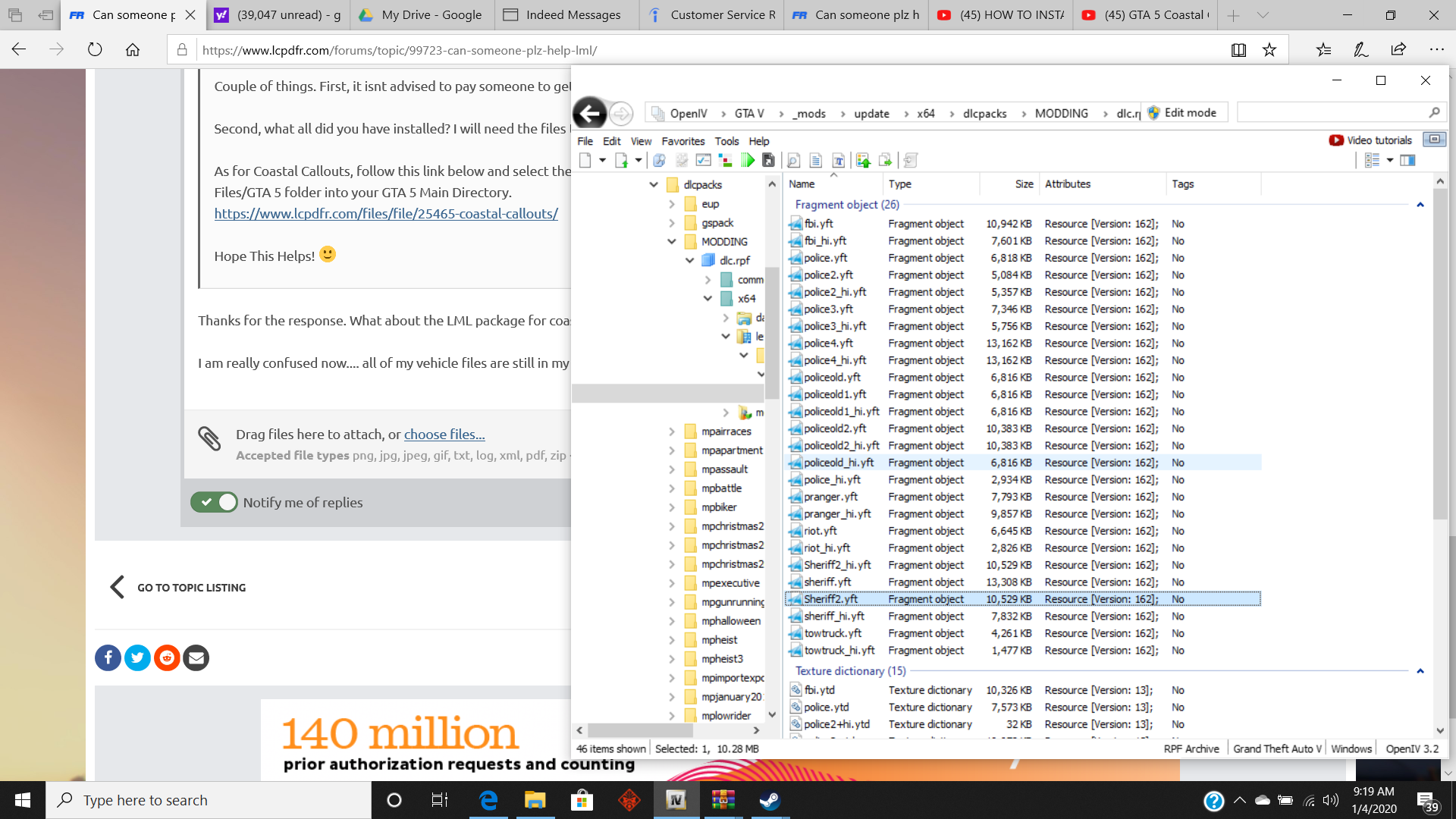1456x819 pixels.
Task: Open the OpenIV app in Windows taskbar
Action: tap(676, 800)
